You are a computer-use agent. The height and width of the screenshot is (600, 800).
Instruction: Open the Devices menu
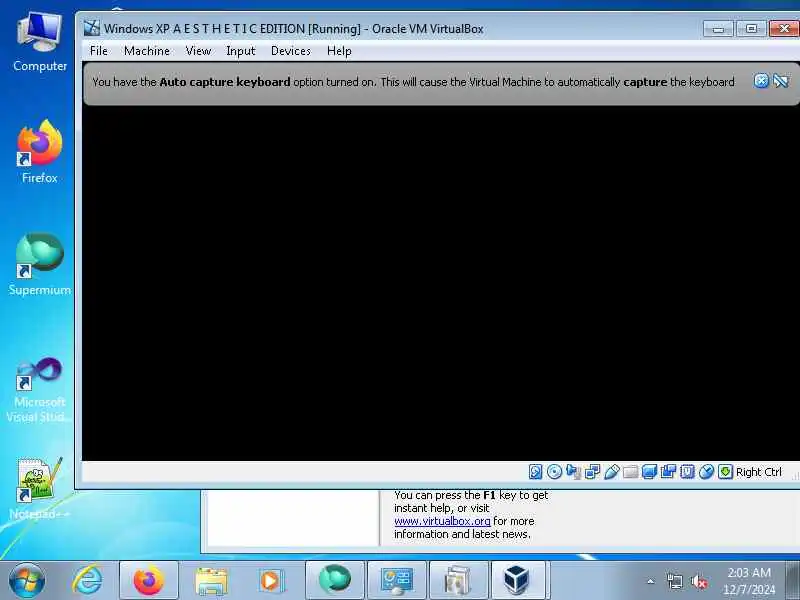pos(291,51)
